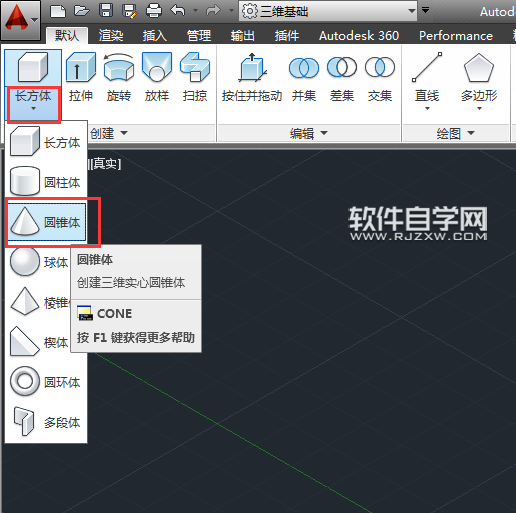Choose 长方体 from the solids dropdown list
Screen dimensions: 516x513
pyautogui.click(x=46, y=142)
